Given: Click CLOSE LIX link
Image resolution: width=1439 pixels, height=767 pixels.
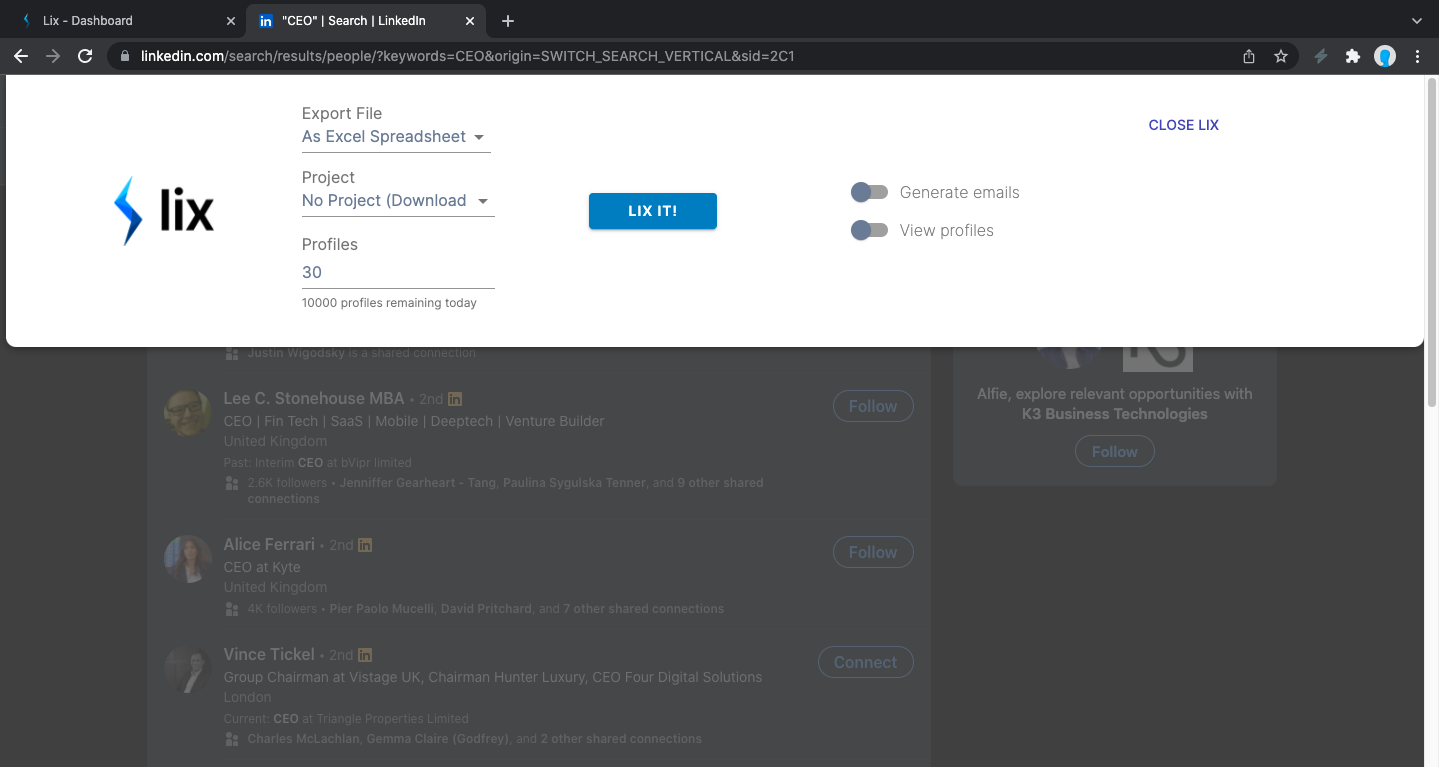Looking at the screenshot, I should click(1184, 125).
